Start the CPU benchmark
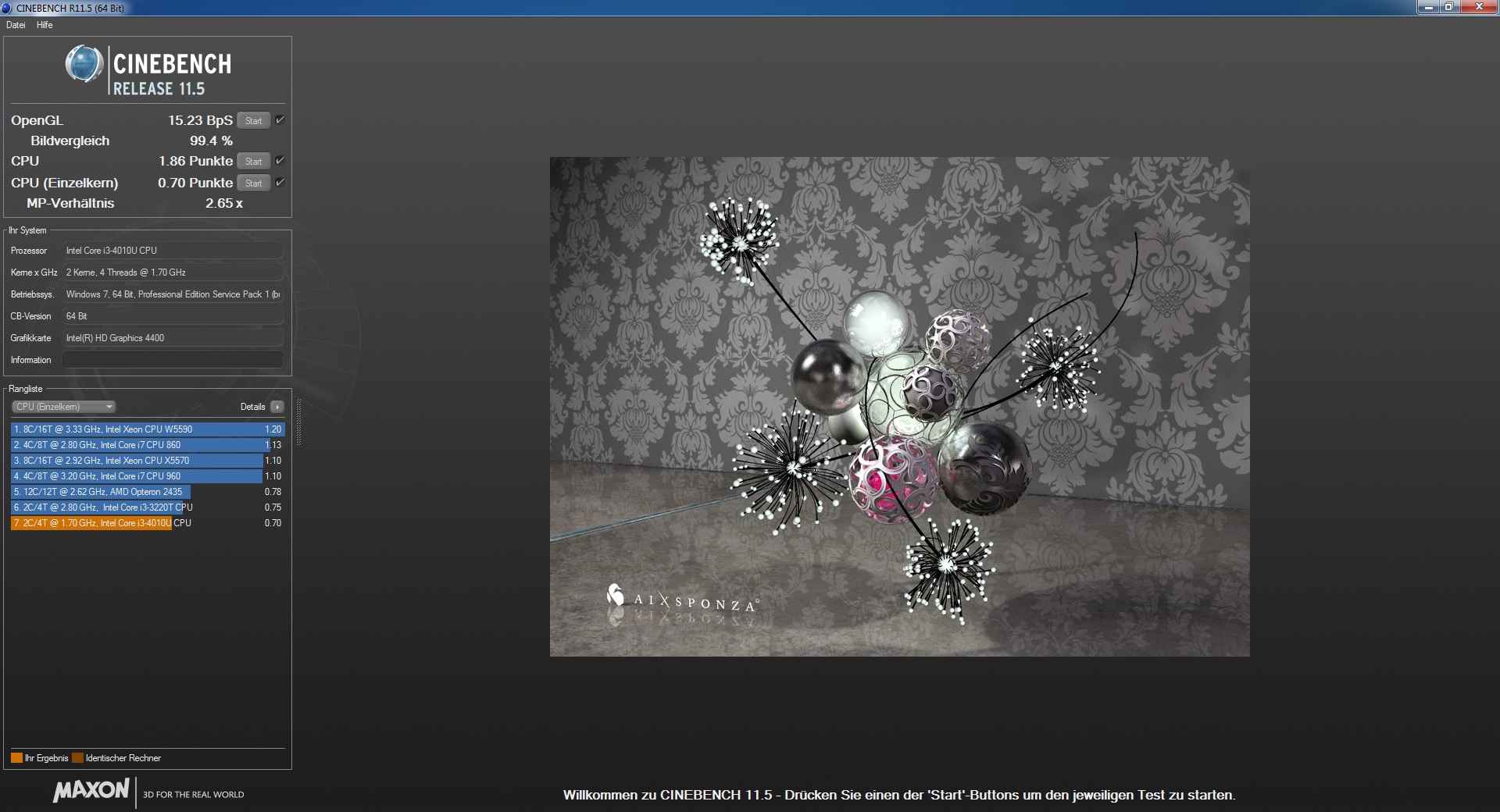 click(x=253, y=161)
